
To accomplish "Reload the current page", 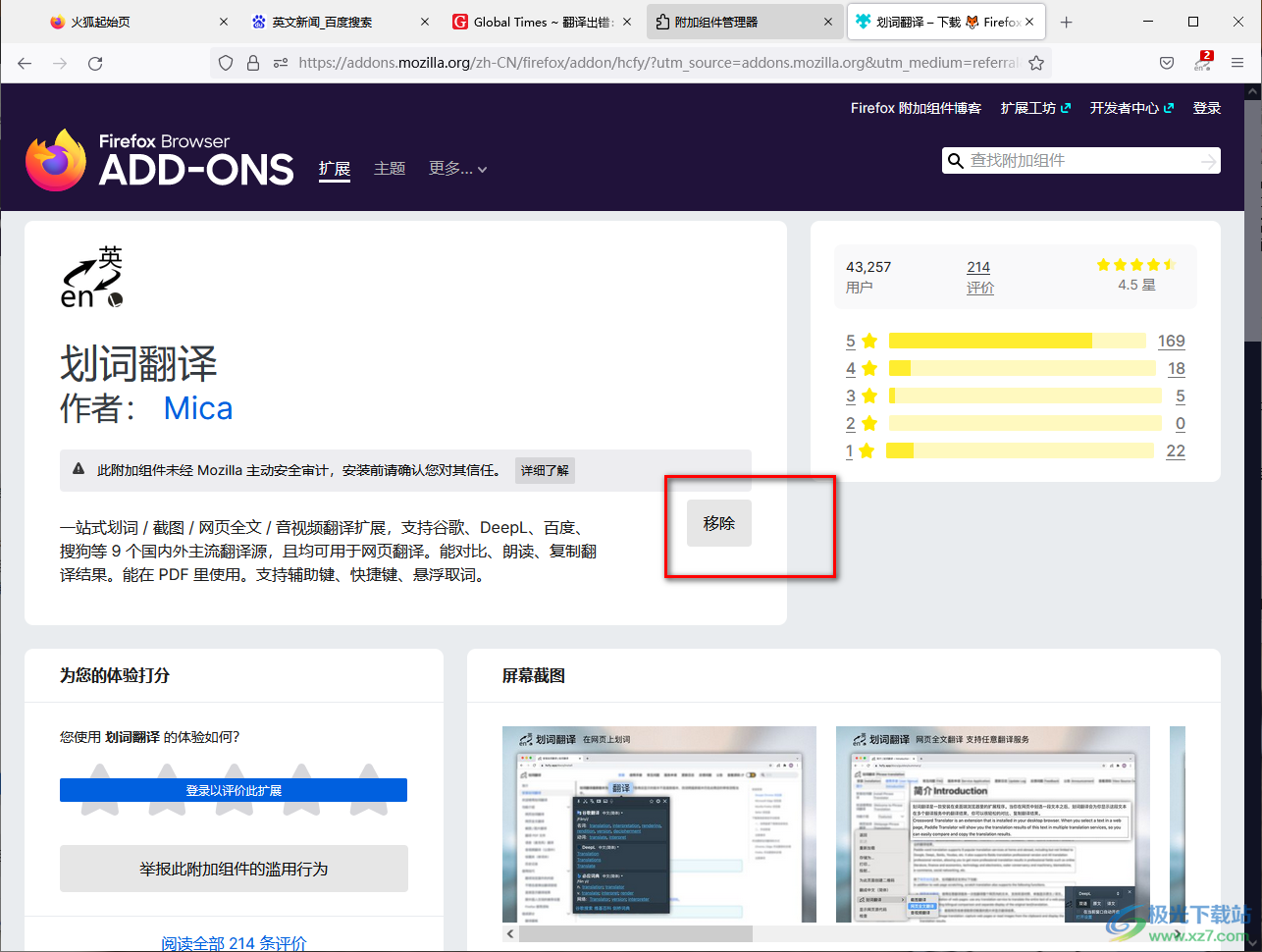I will pos(95,63).
